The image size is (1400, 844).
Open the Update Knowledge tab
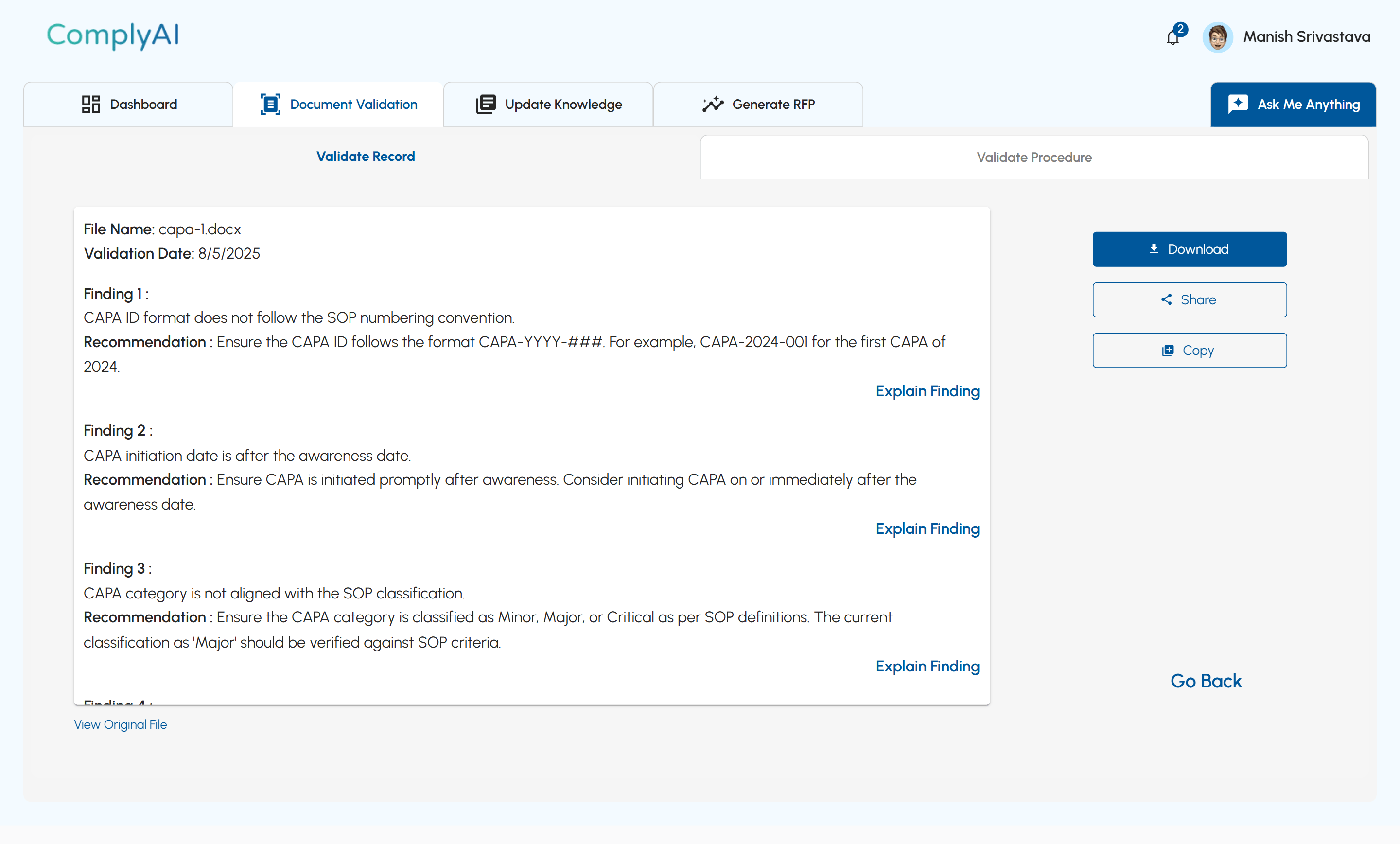coord(548,104)
